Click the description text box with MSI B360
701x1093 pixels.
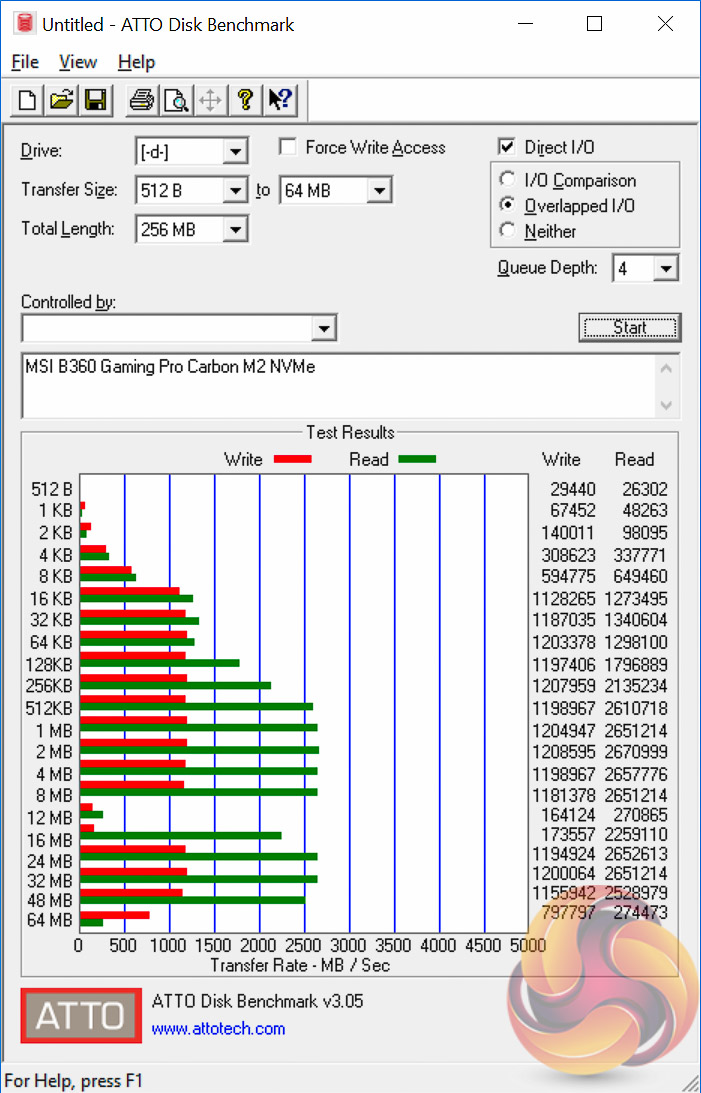pyautogui.click(x=339, y=386)
